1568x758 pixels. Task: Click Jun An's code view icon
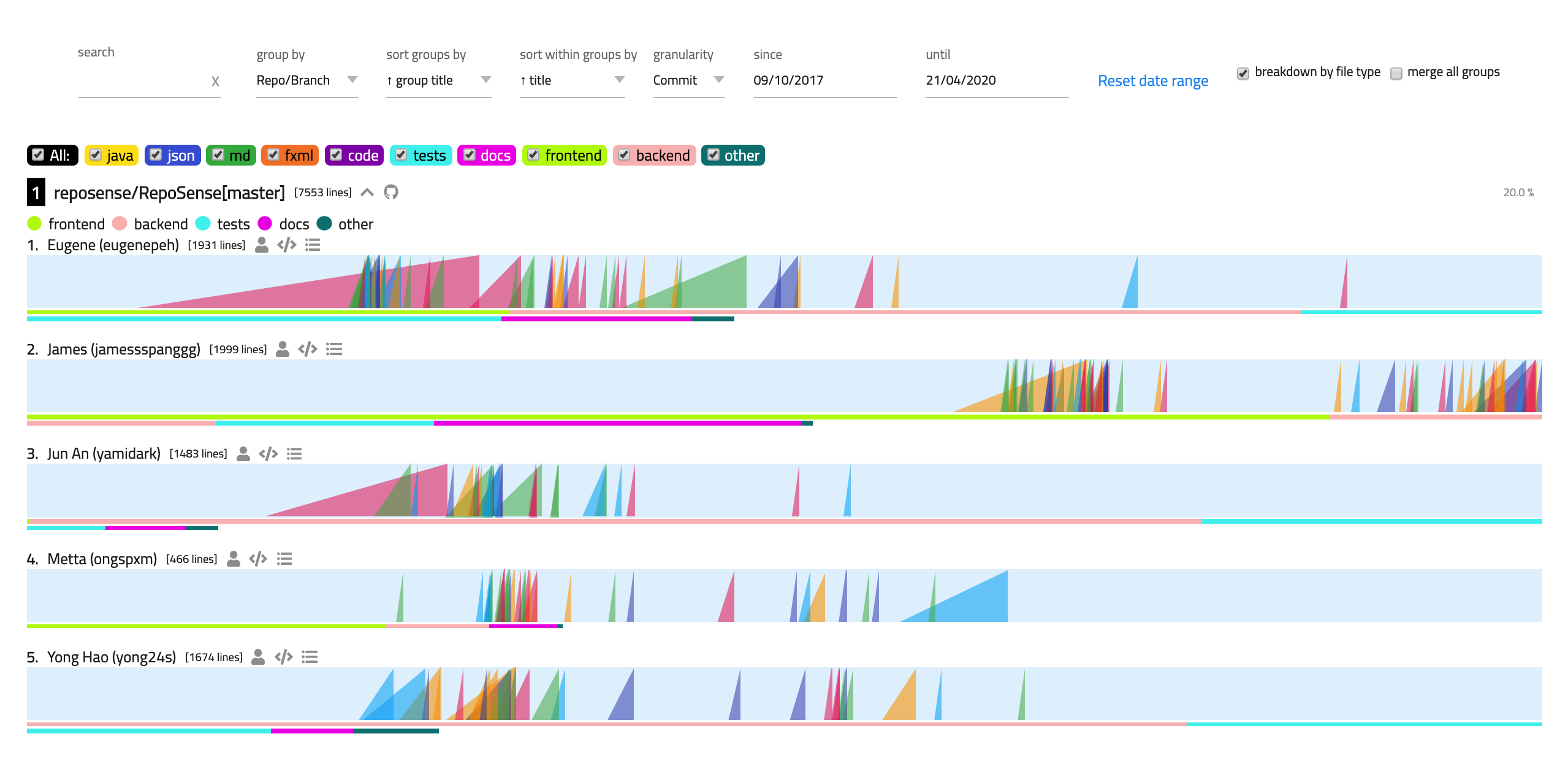point(268,454)
